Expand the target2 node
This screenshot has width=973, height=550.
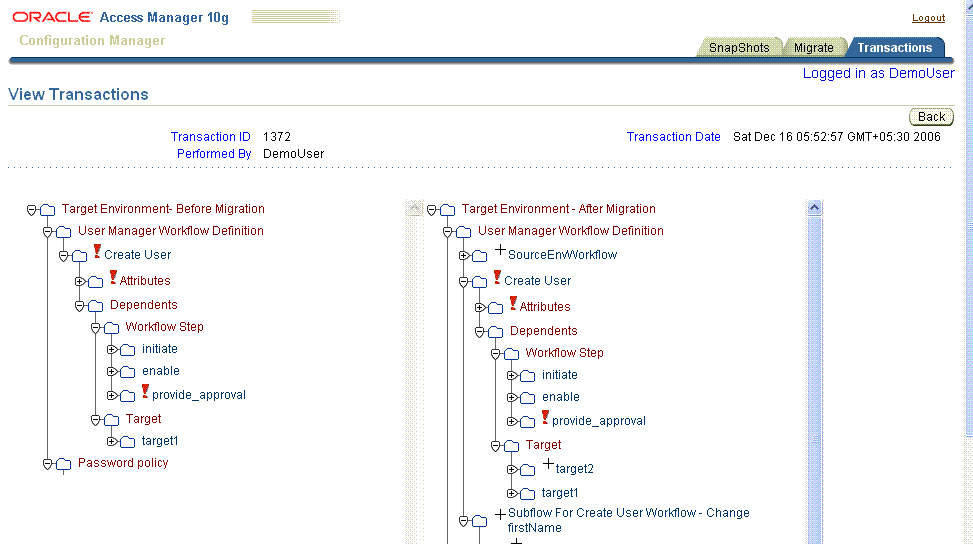tap(512, 470)
